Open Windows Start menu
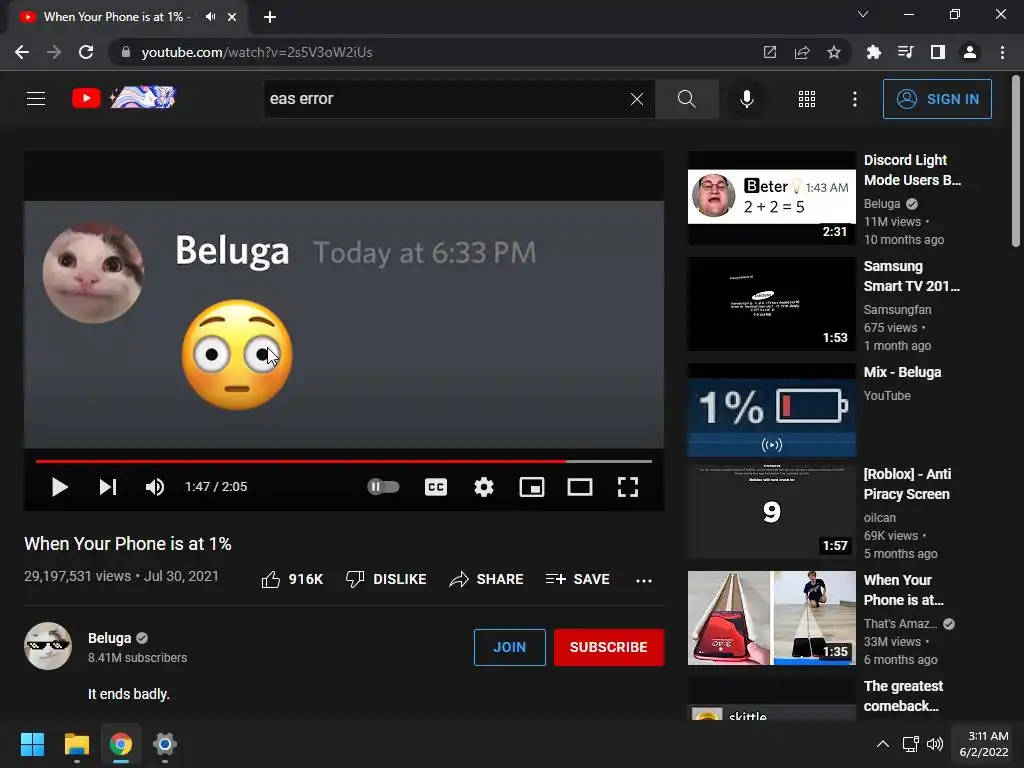 click(x=32, y=744)
